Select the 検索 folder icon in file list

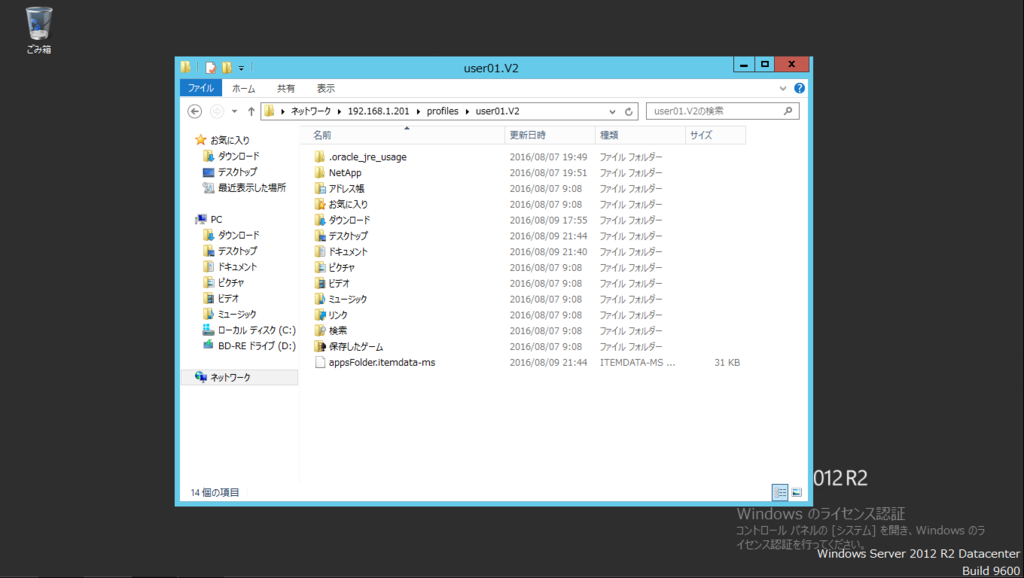[319, 330]
